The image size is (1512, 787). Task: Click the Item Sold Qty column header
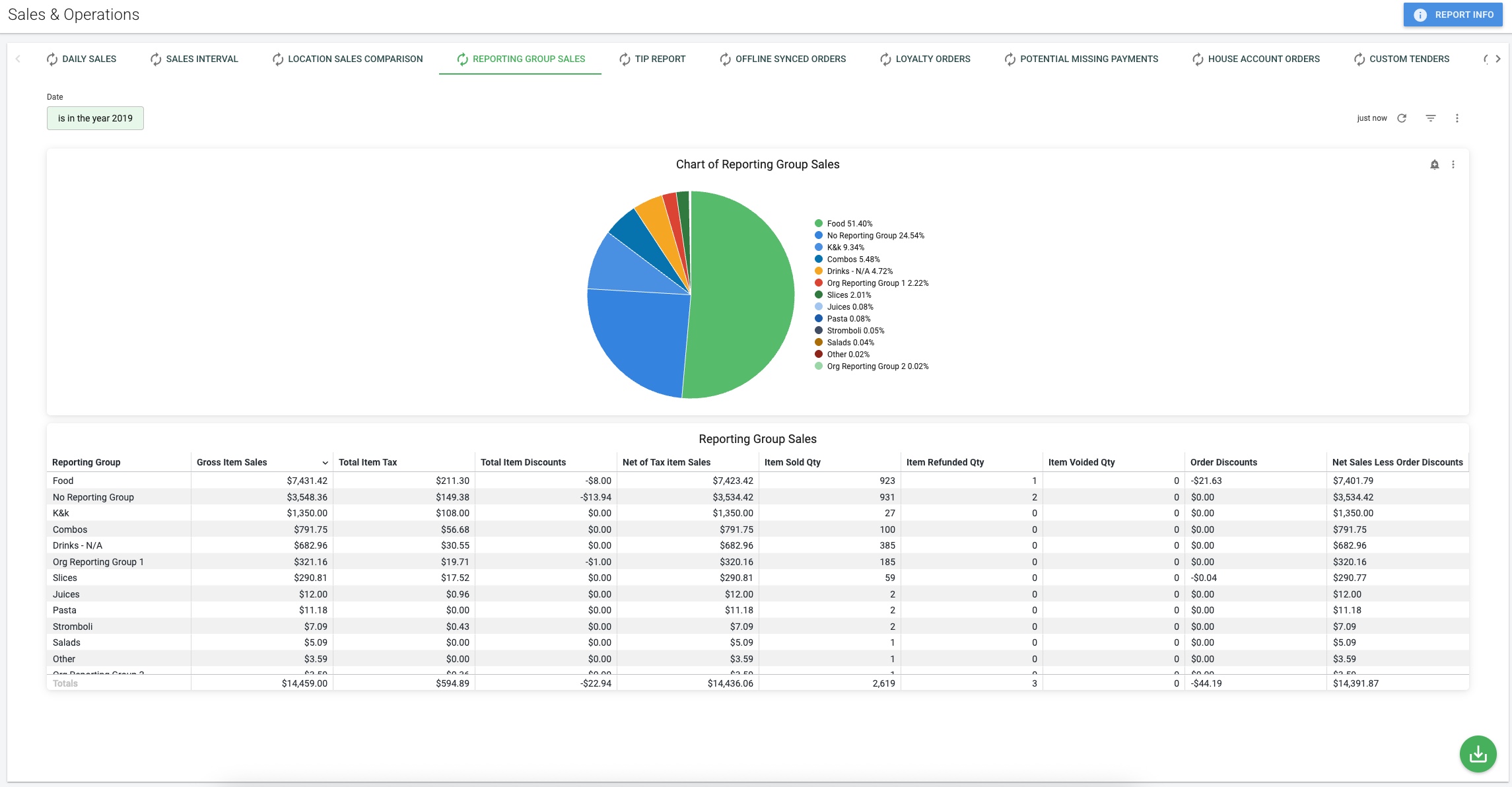[792, 462]
